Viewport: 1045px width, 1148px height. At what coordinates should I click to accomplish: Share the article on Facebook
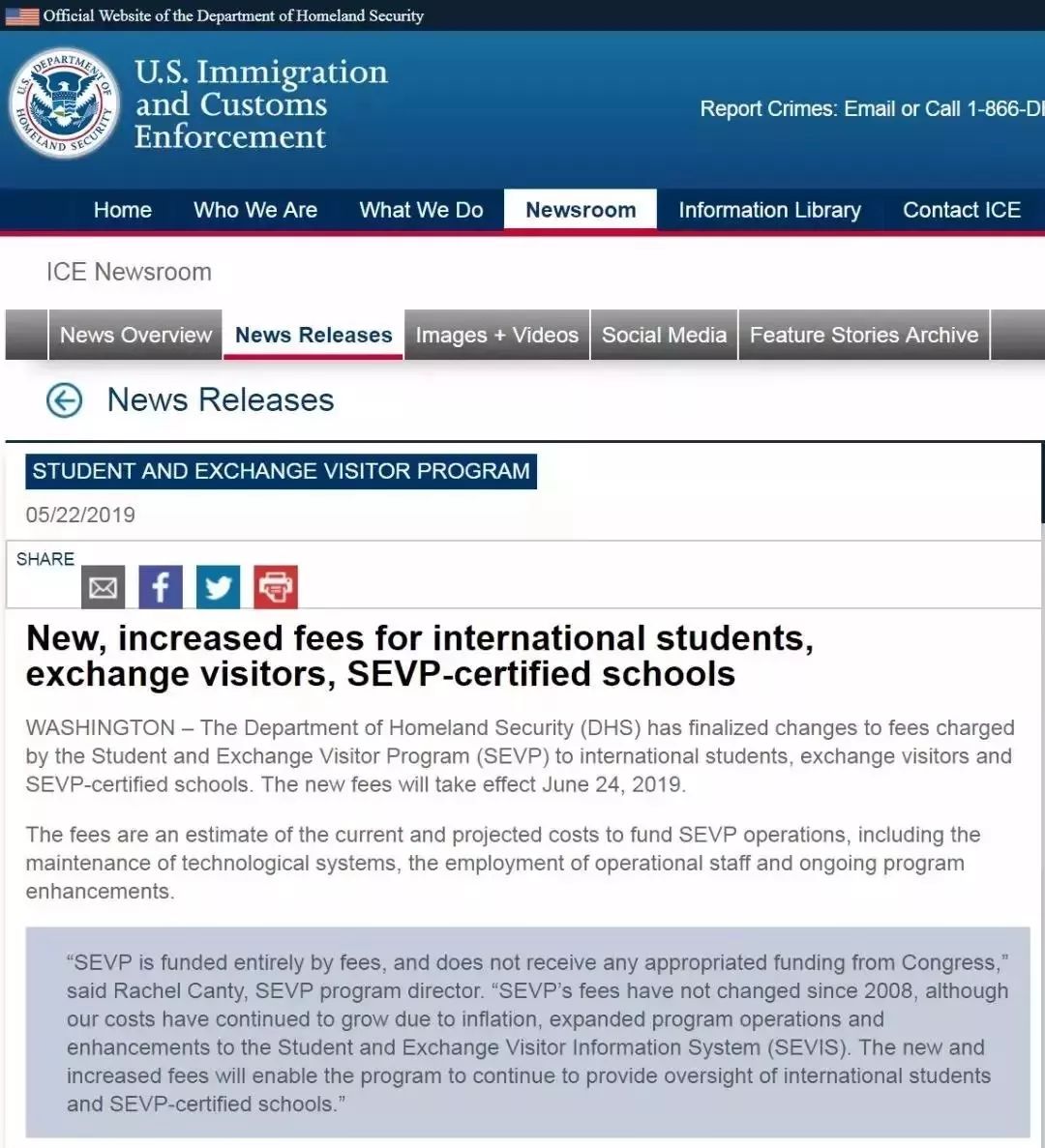(x=161, y=587)
